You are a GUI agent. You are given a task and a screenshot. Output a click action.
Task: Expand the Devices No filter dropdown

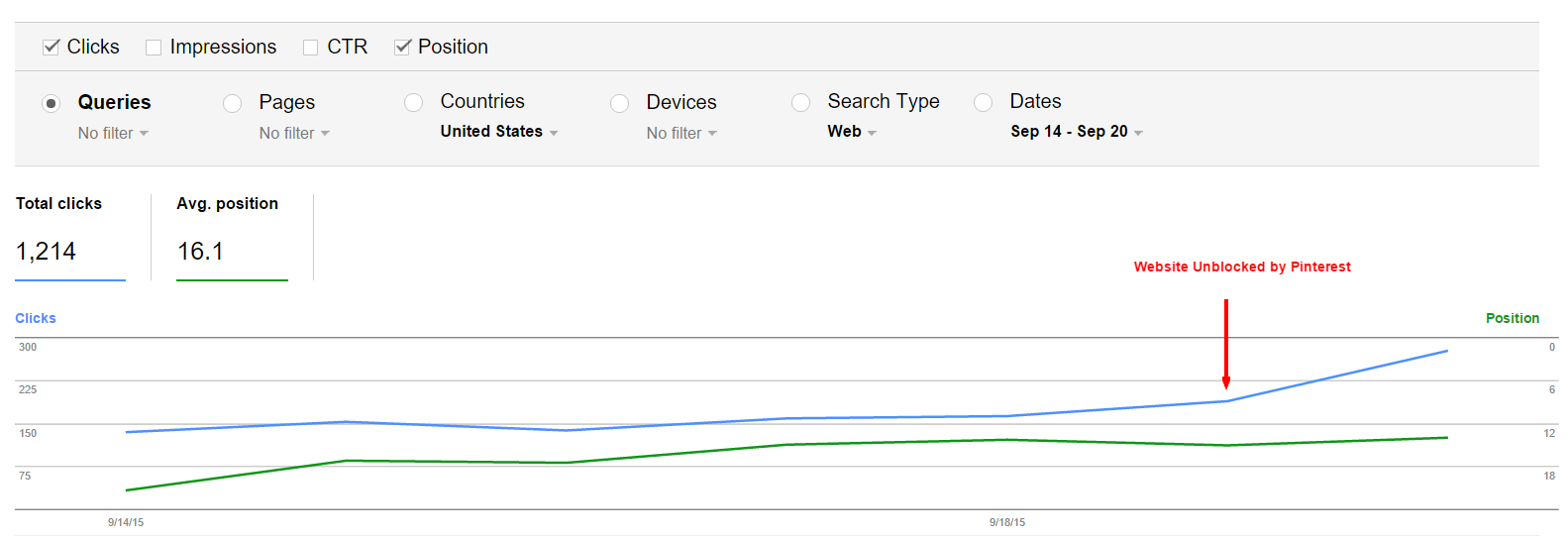(x=681, y=133)
